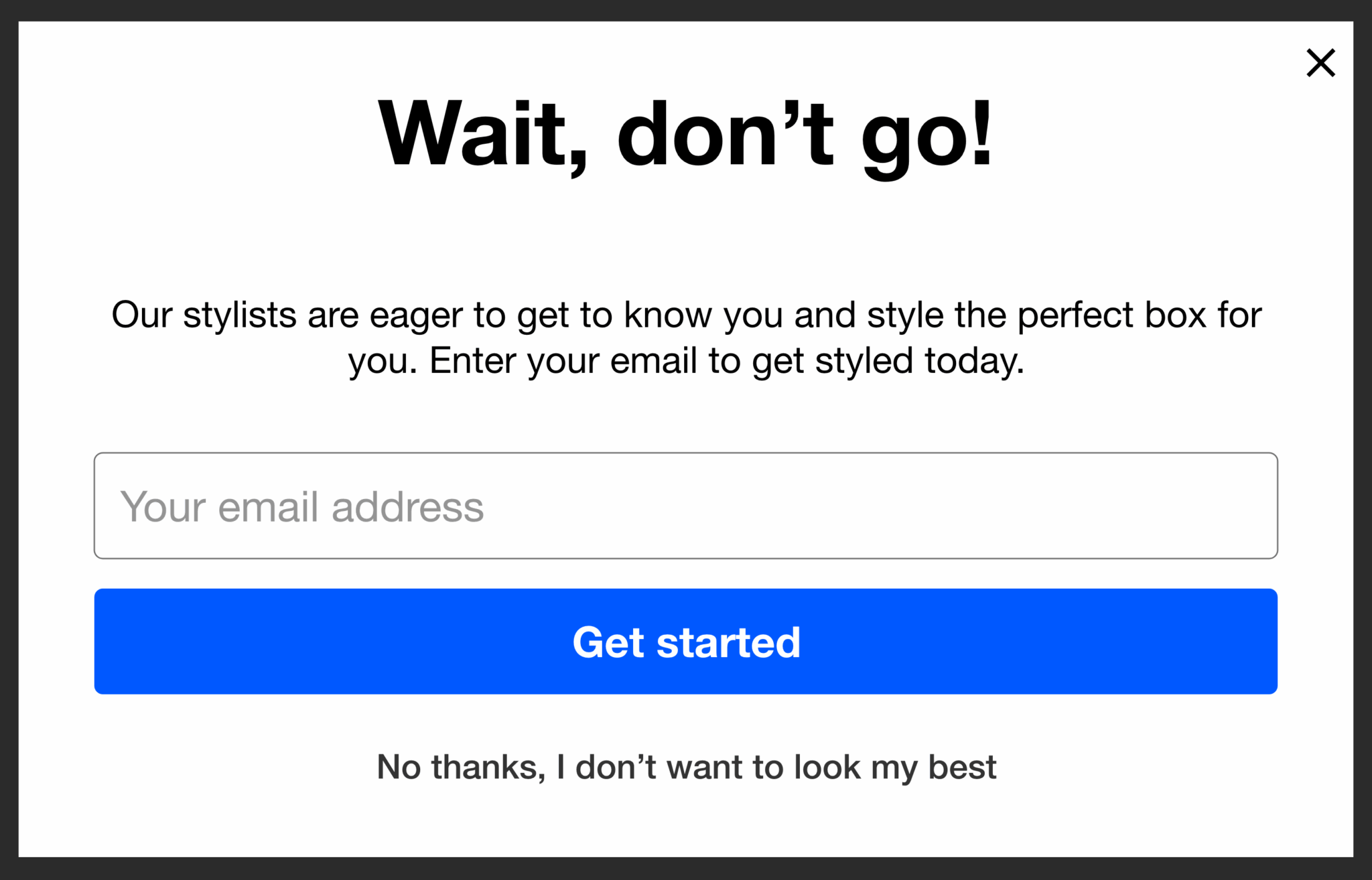Viewport: 1372px width, 880px height.
Task: Click the 'Get started' label text
Action: coord(686,642)
